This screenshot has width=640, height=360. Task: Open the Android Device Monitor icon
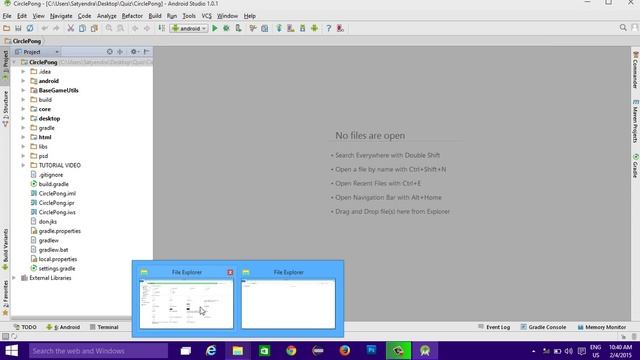click(314, 28)
